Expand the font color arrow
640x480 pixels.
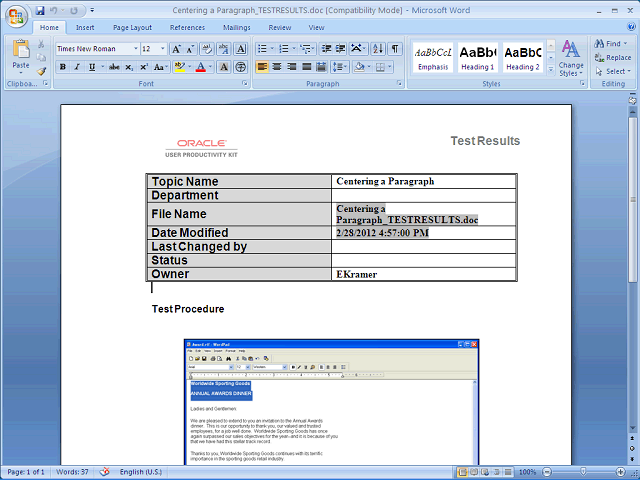pyautogui.click(x=211, y=67)
